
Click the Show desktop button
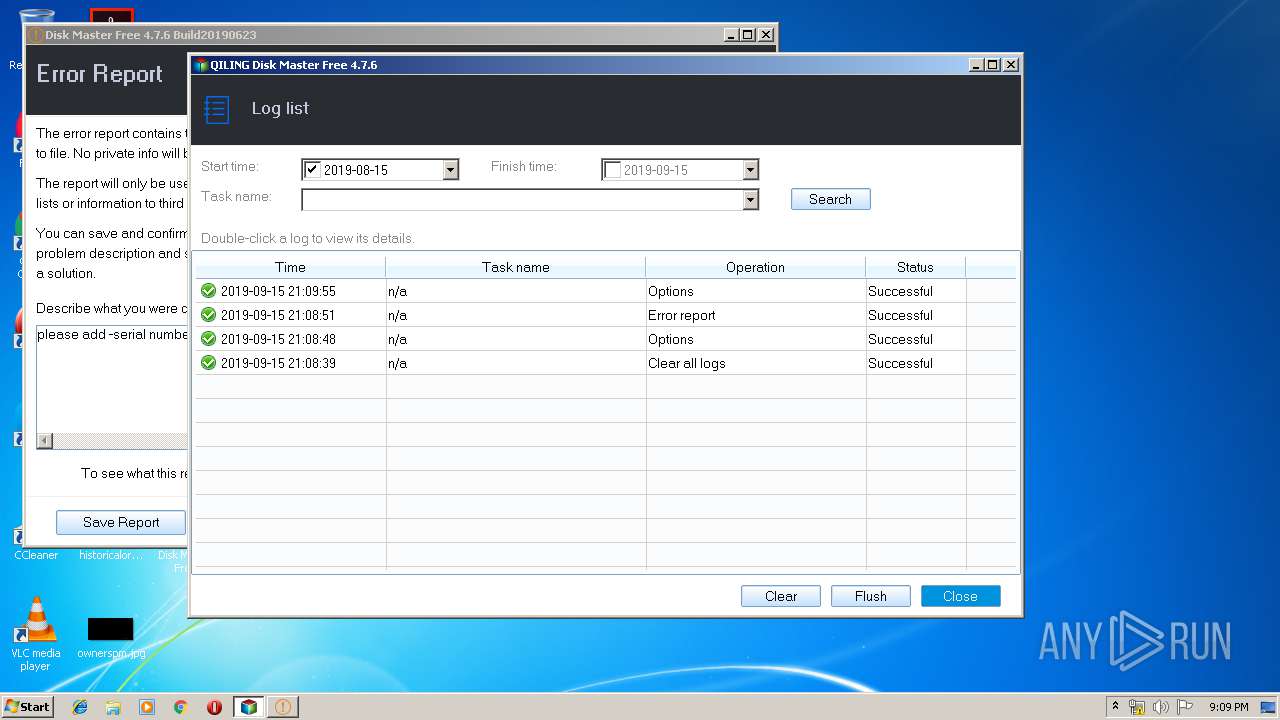tap(1269, 707)
